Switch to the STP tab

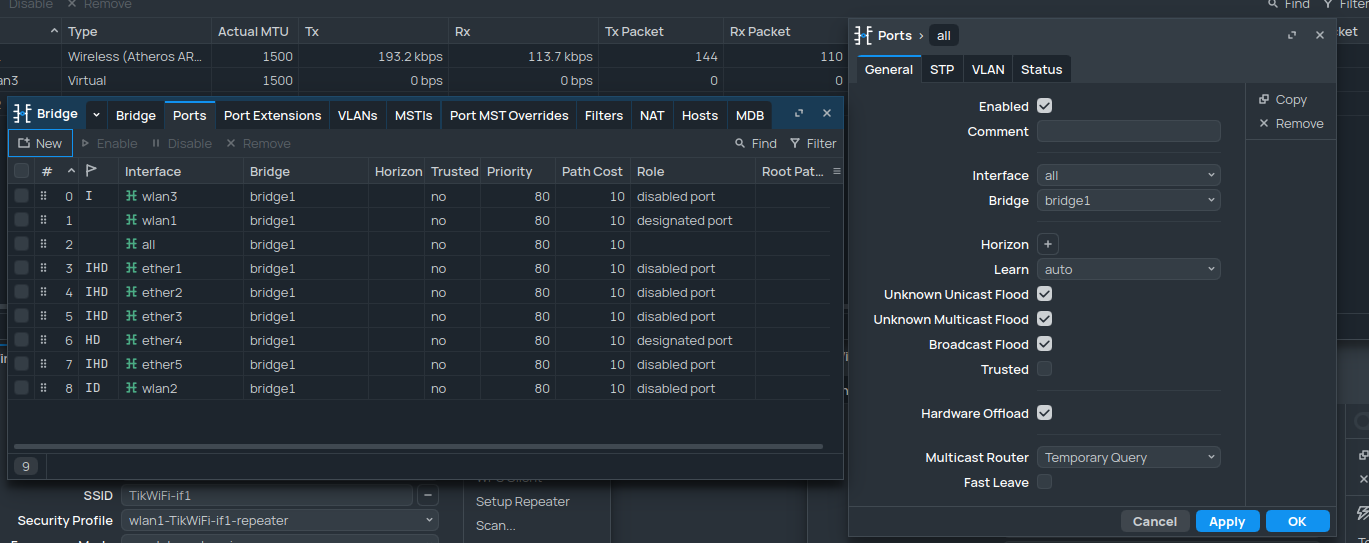click(941, 69)
